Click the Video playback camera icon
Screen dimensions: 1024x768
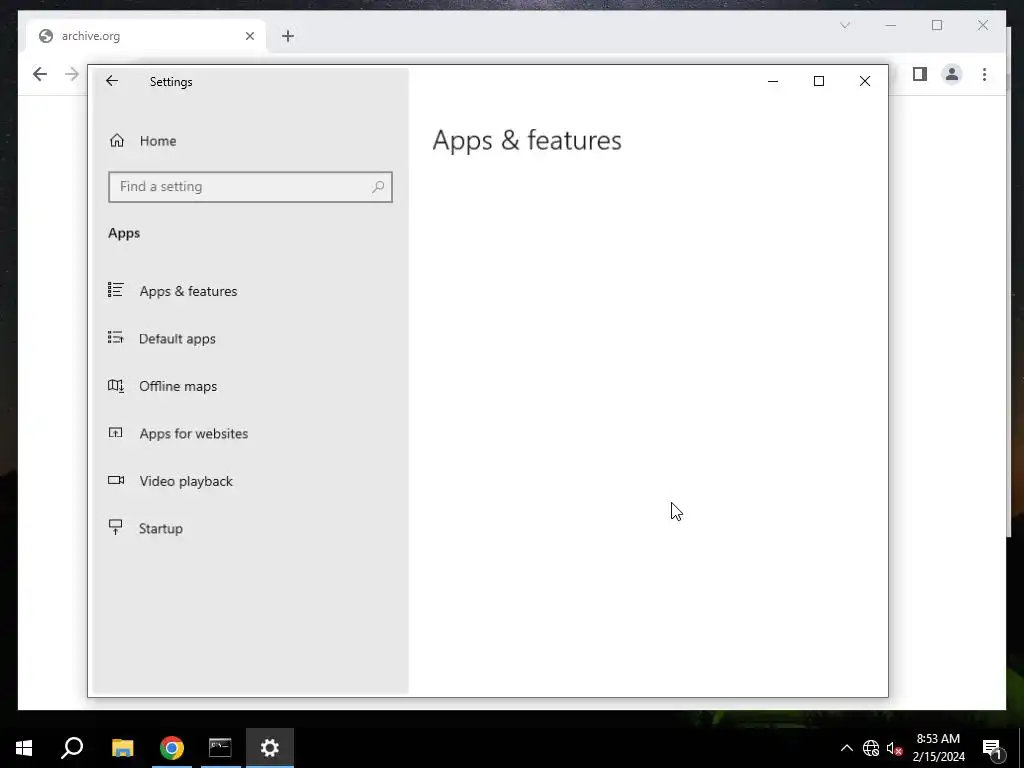tap(116, 480)
